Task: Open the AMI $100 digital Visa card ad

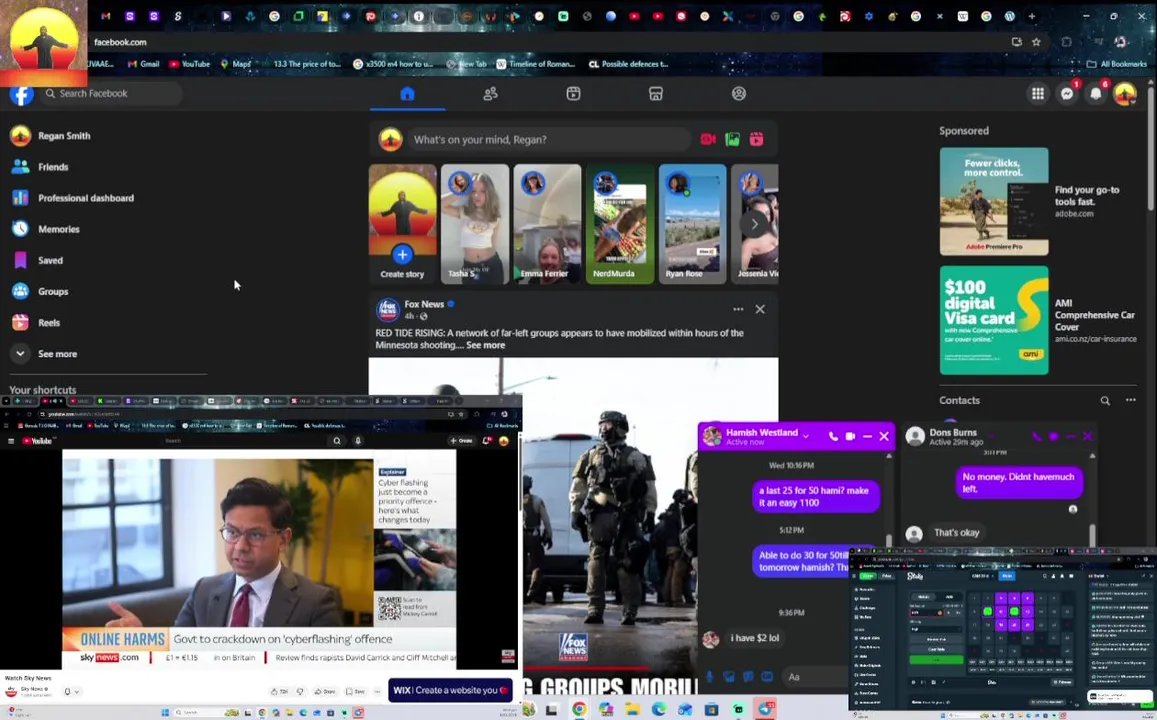Action: coord(994,320)
